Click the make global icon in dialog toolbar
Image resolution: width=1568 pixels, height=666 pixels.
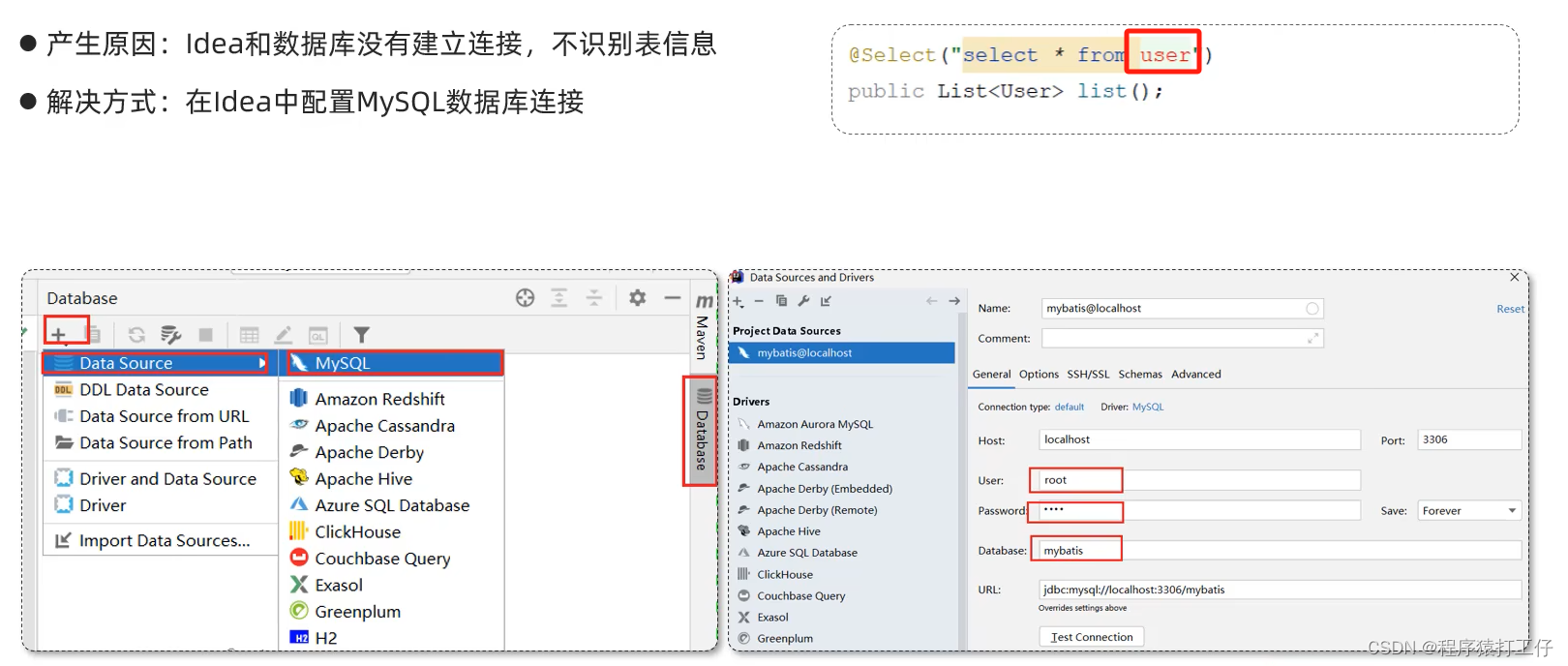click(826, 301)
